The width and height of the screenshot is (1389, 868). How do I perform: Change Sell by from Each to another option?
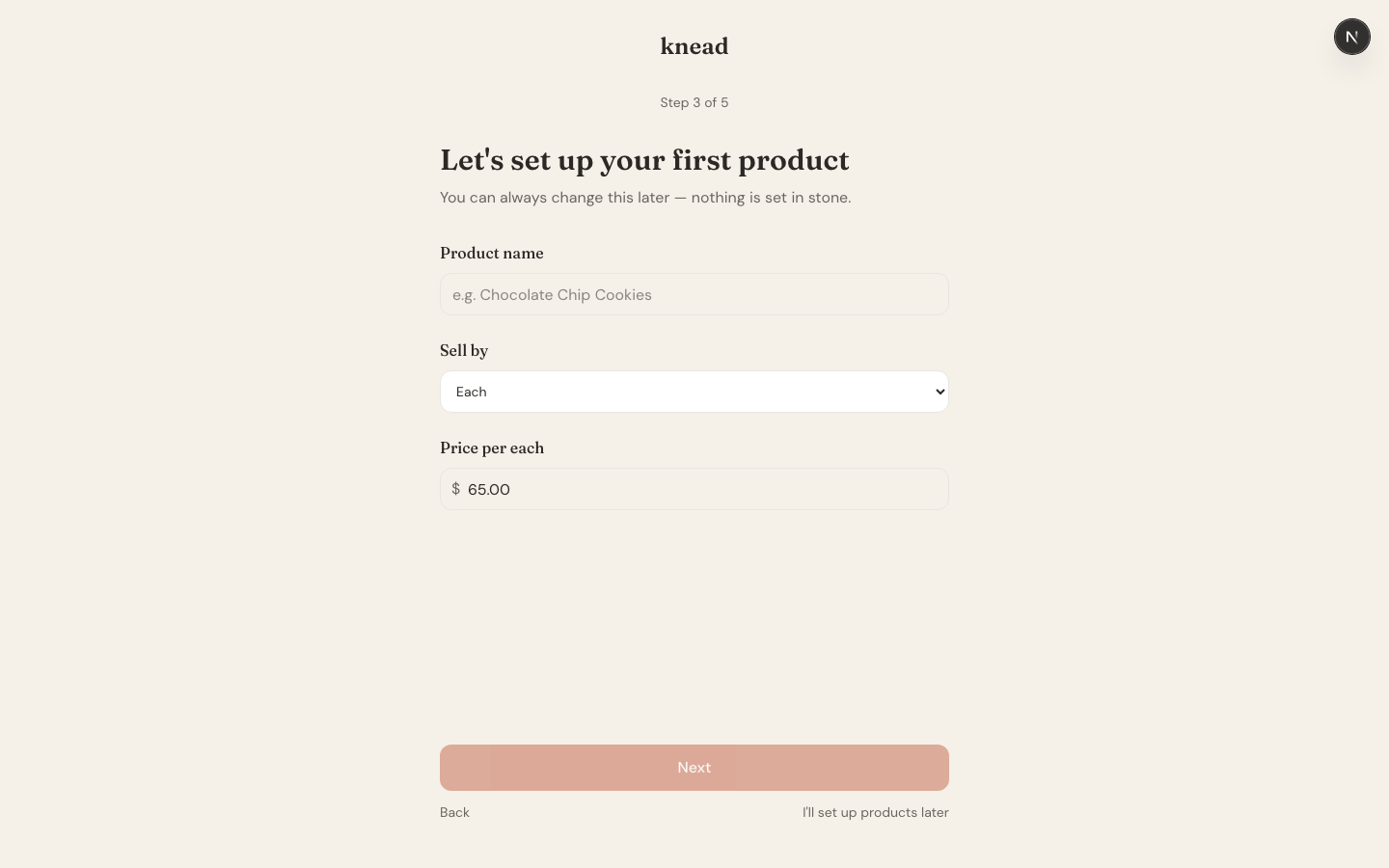pos(694,392)
